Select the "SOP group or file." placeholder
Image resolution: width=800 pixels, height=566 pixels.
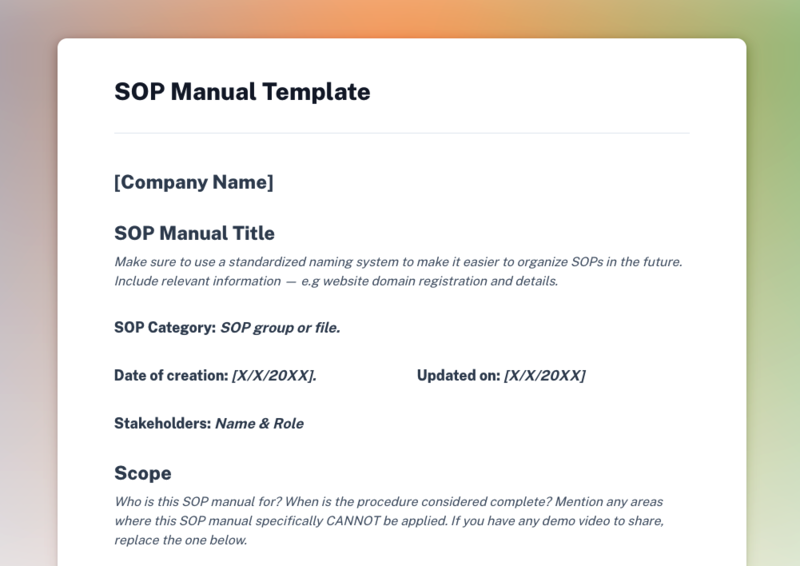click(280, 327)
